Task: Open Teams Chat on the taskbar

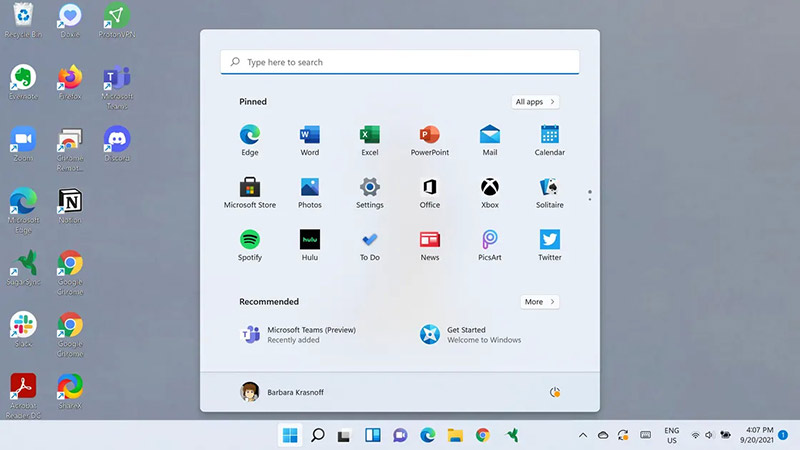Action: [400, 435]
